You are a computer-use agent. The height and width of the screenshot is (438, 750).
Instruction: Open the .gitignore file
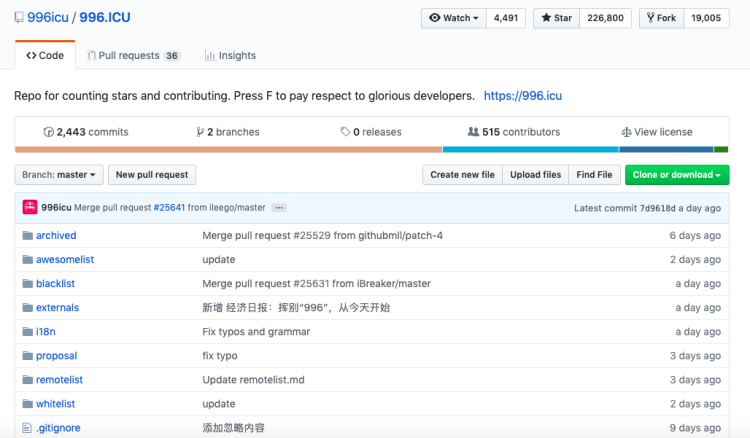pos(58,428)
